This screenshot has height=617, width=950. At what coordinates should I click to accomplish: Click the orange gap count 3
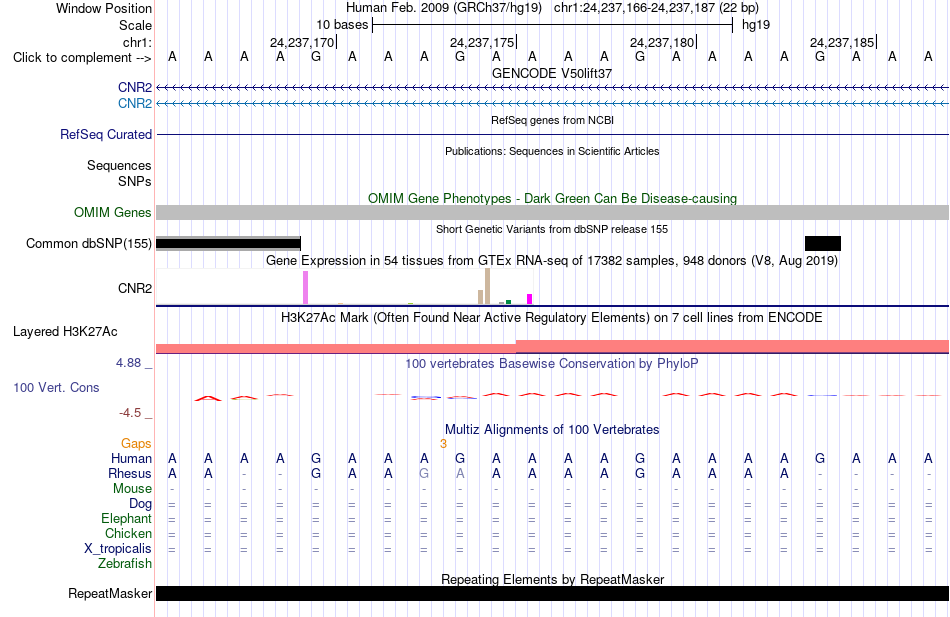(x=443, y=444)
